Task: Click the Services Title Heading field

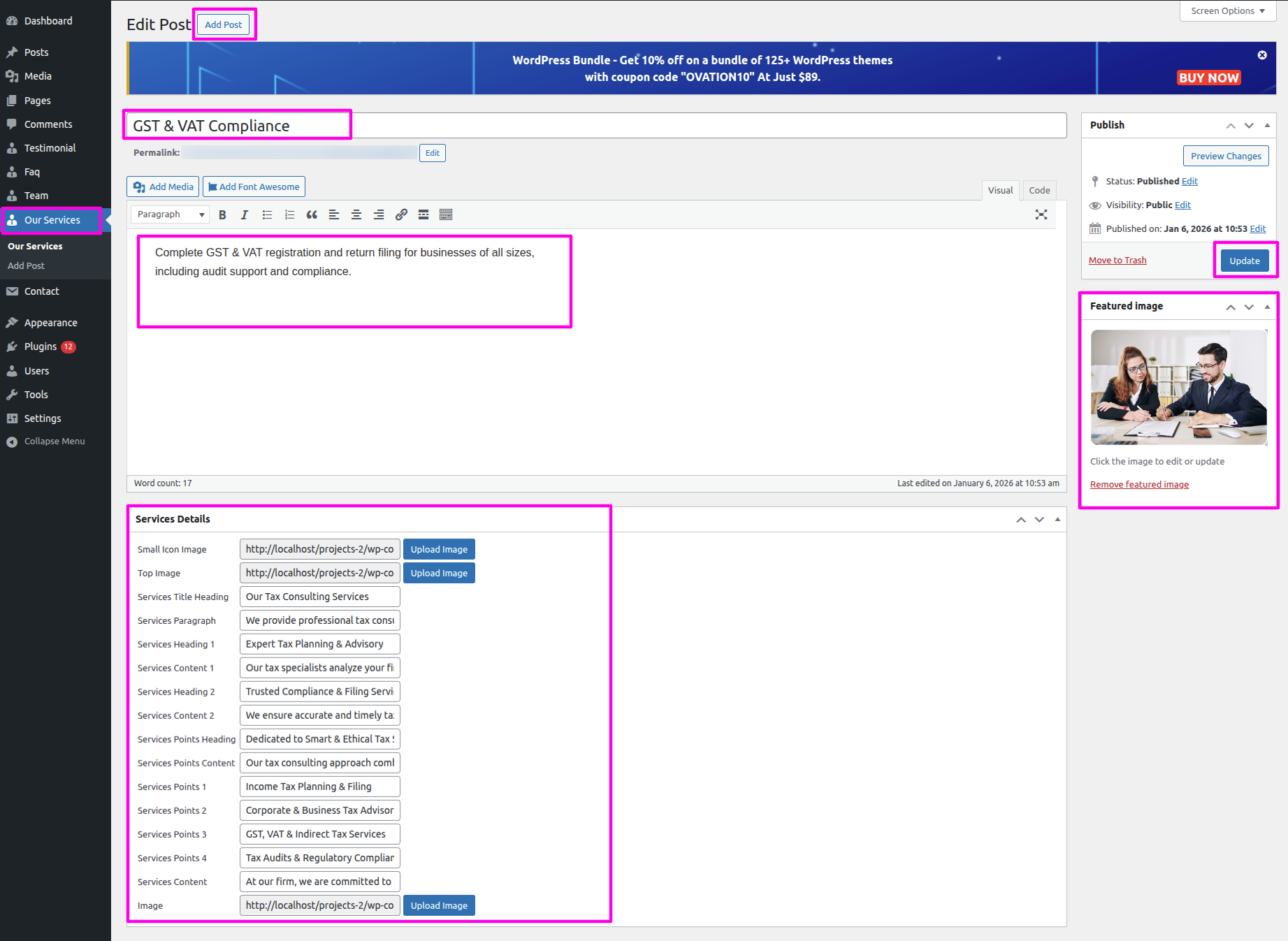Action: click(x=319, y=597)
